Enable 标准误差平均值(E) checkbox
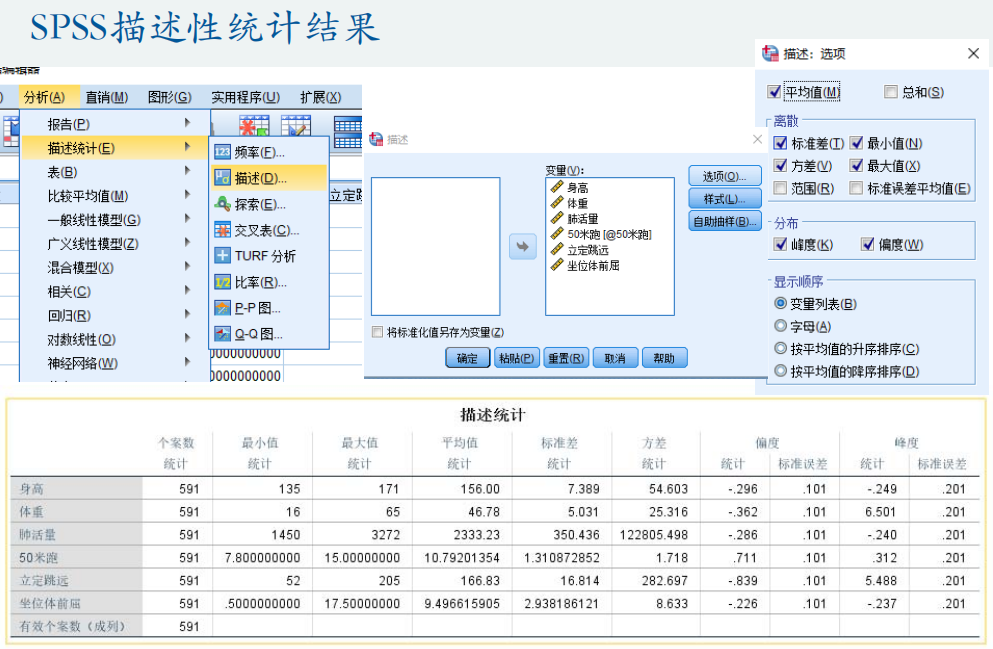 (856, 188)
